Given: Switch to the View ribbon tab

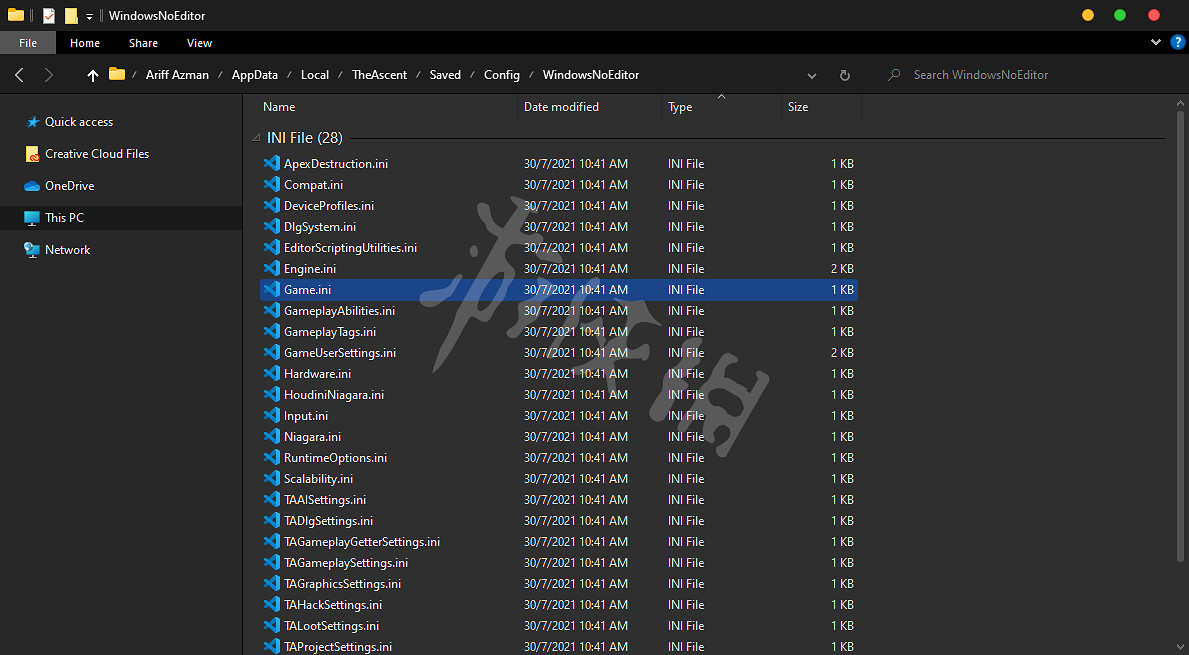Looking at the screenshot, I should coord(199,43).
